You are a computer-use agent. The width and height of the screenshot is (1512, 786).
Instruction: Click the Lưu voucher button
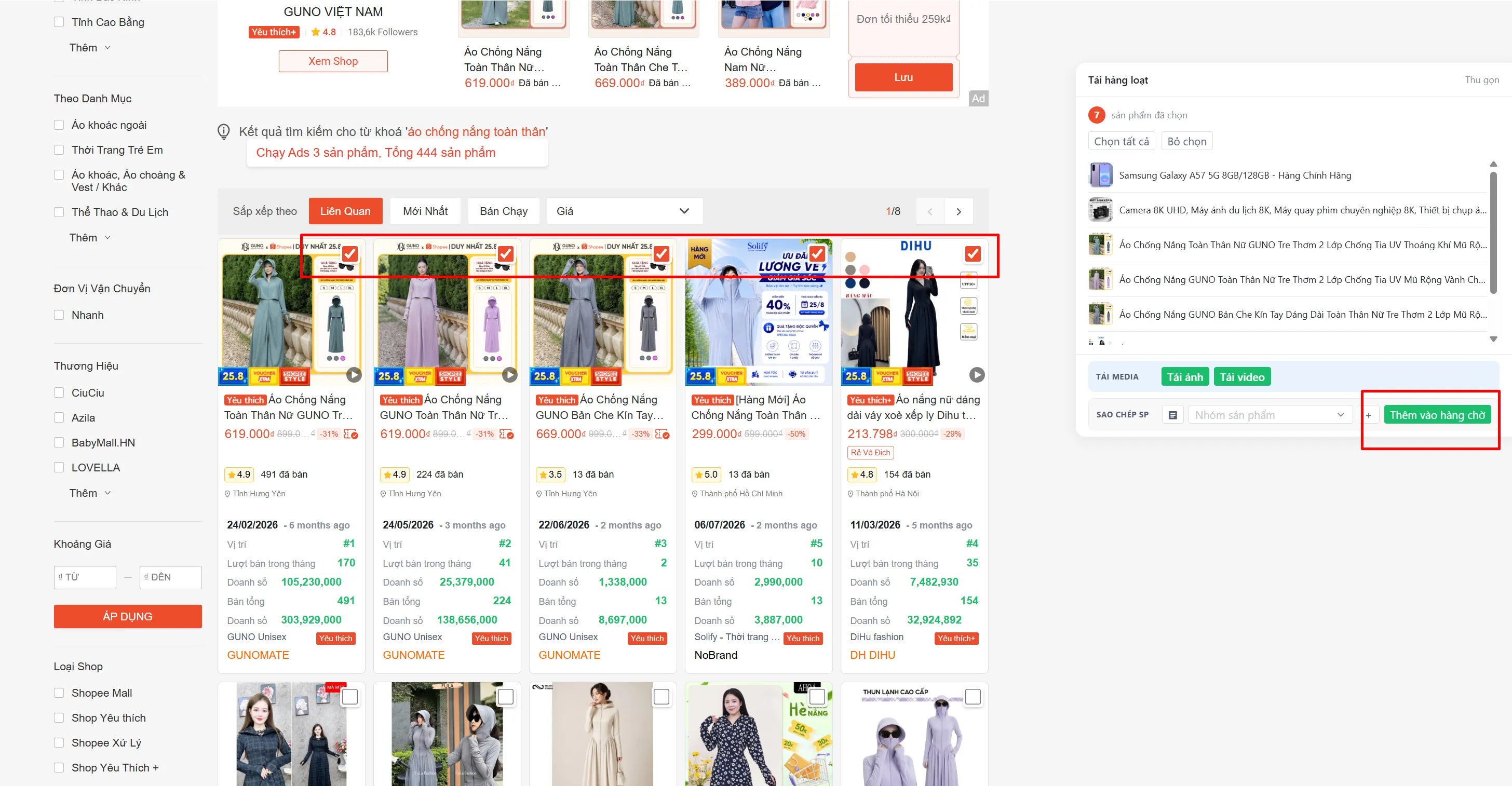coord(903,77)
